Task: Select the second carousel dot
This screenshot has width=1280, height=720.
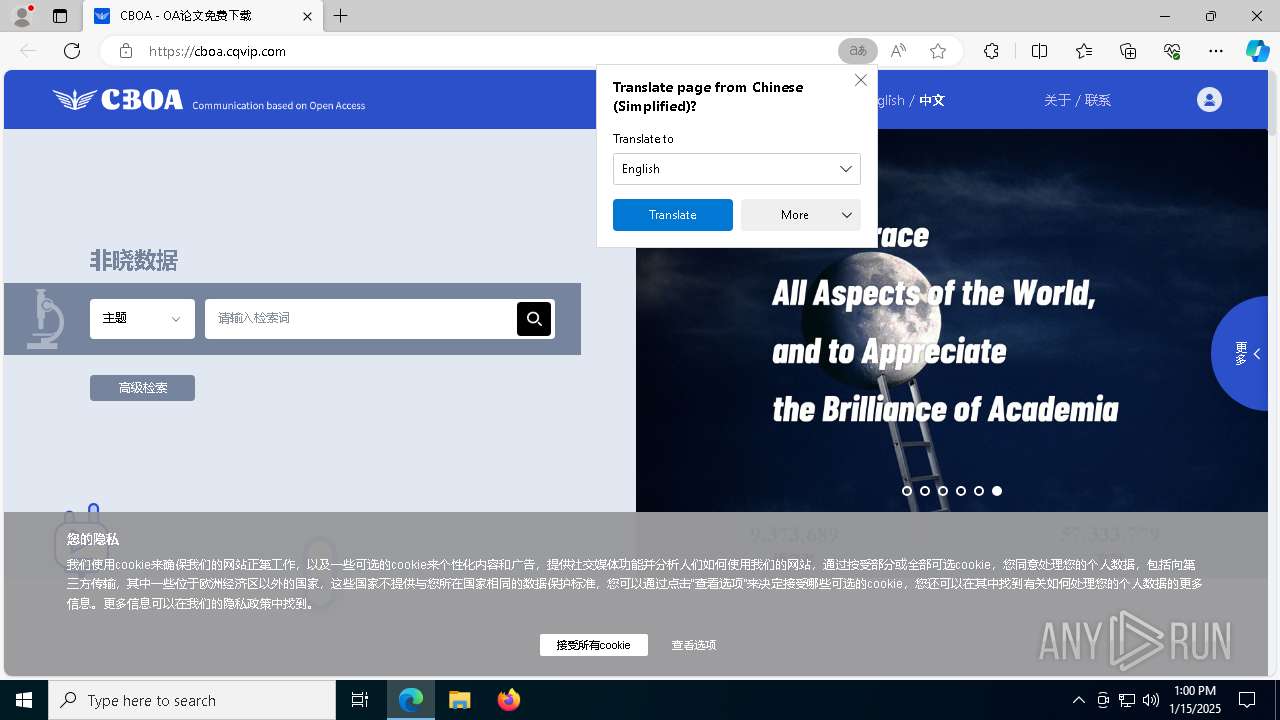Action: click(925, 491)
